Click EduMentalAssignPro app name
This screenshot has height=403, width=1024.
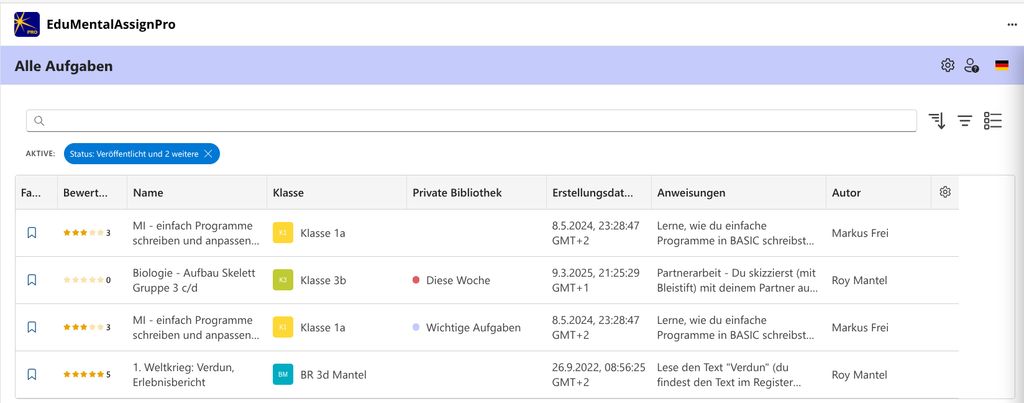(x=111, y=25)
